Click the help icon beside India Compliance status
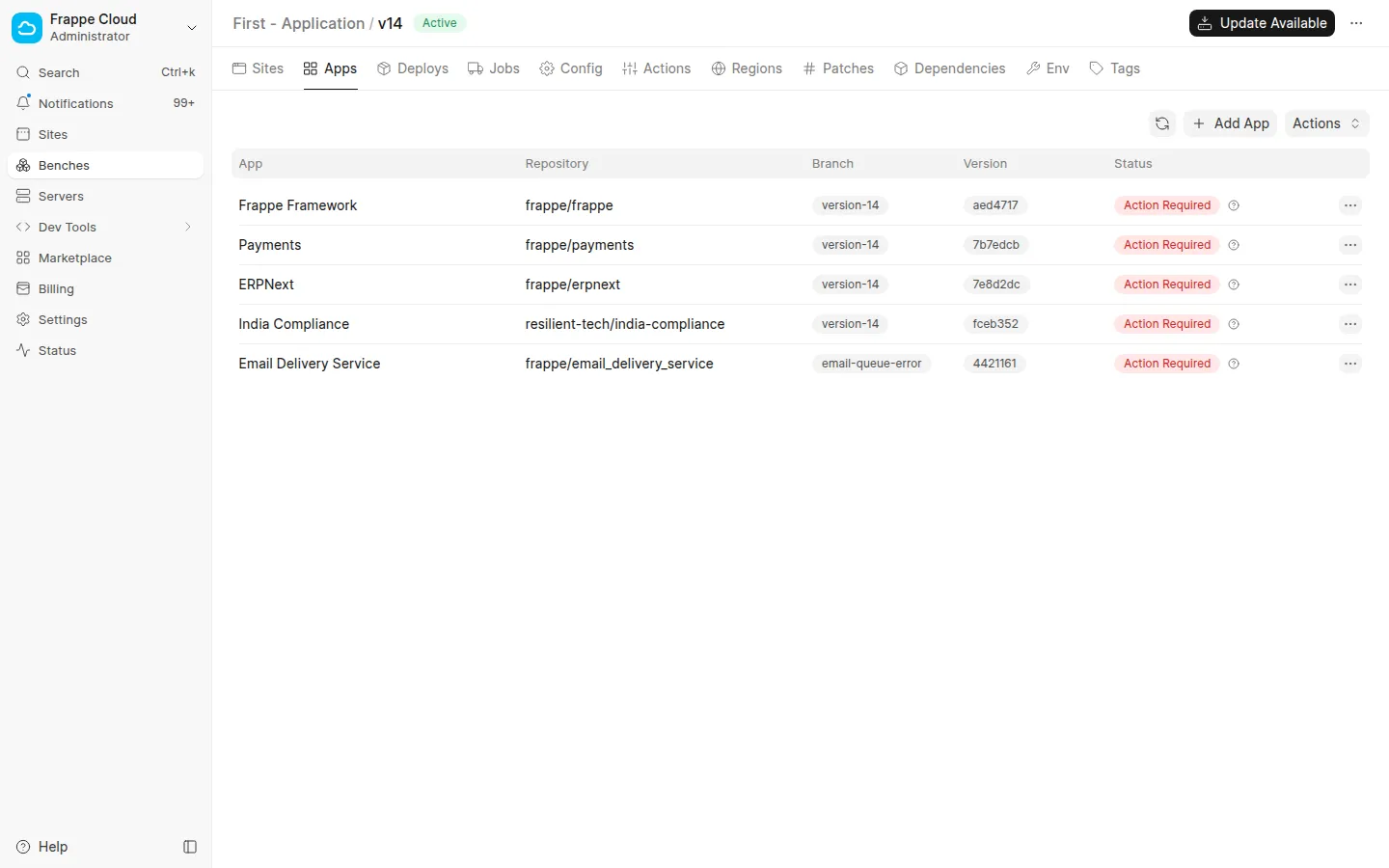The width and height of the screenshot is (1389, 868). pos(1234,324)
